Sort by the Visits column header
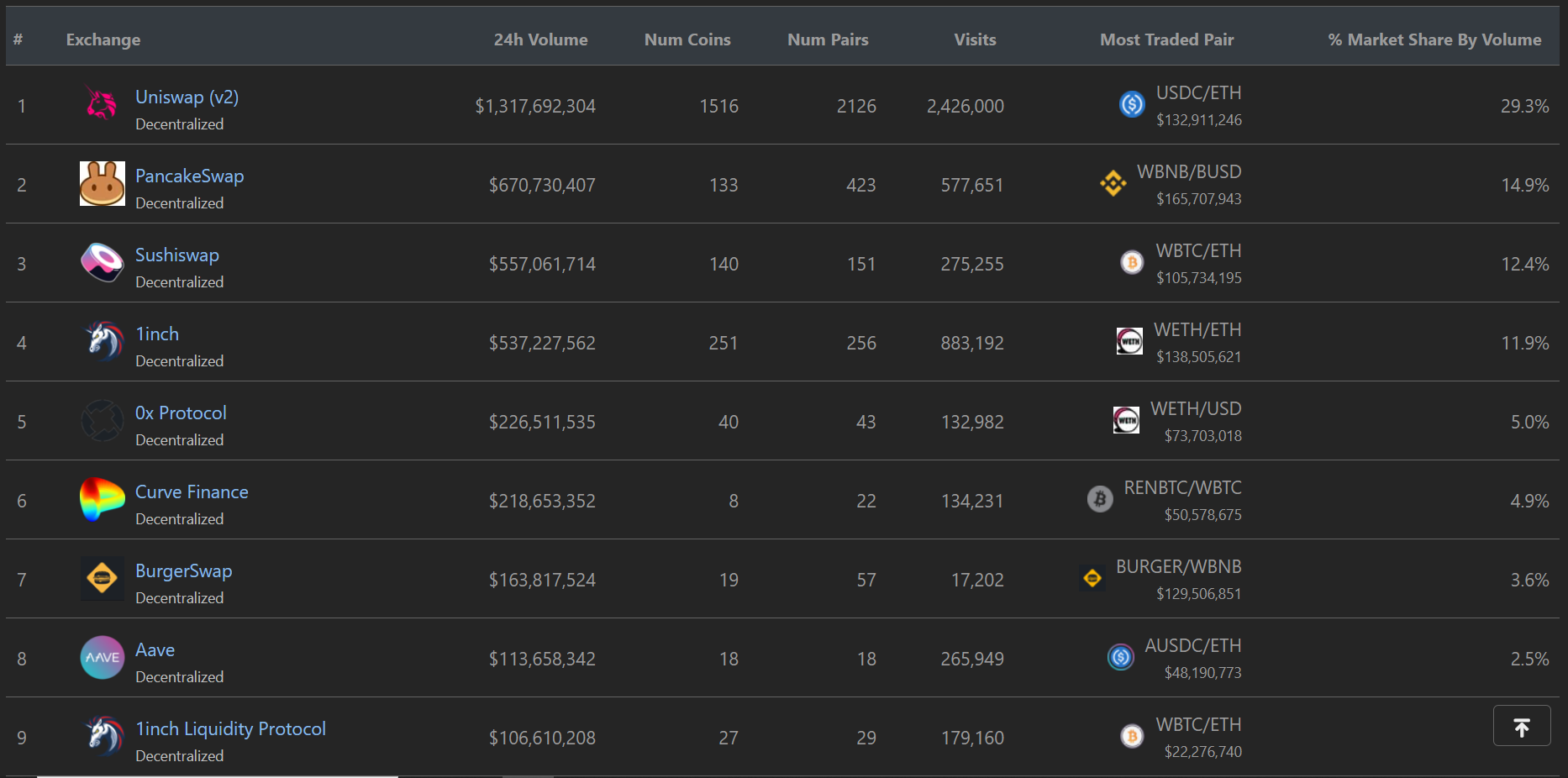This screenshot has height=778, width=1568. click(x=975, y=39)
